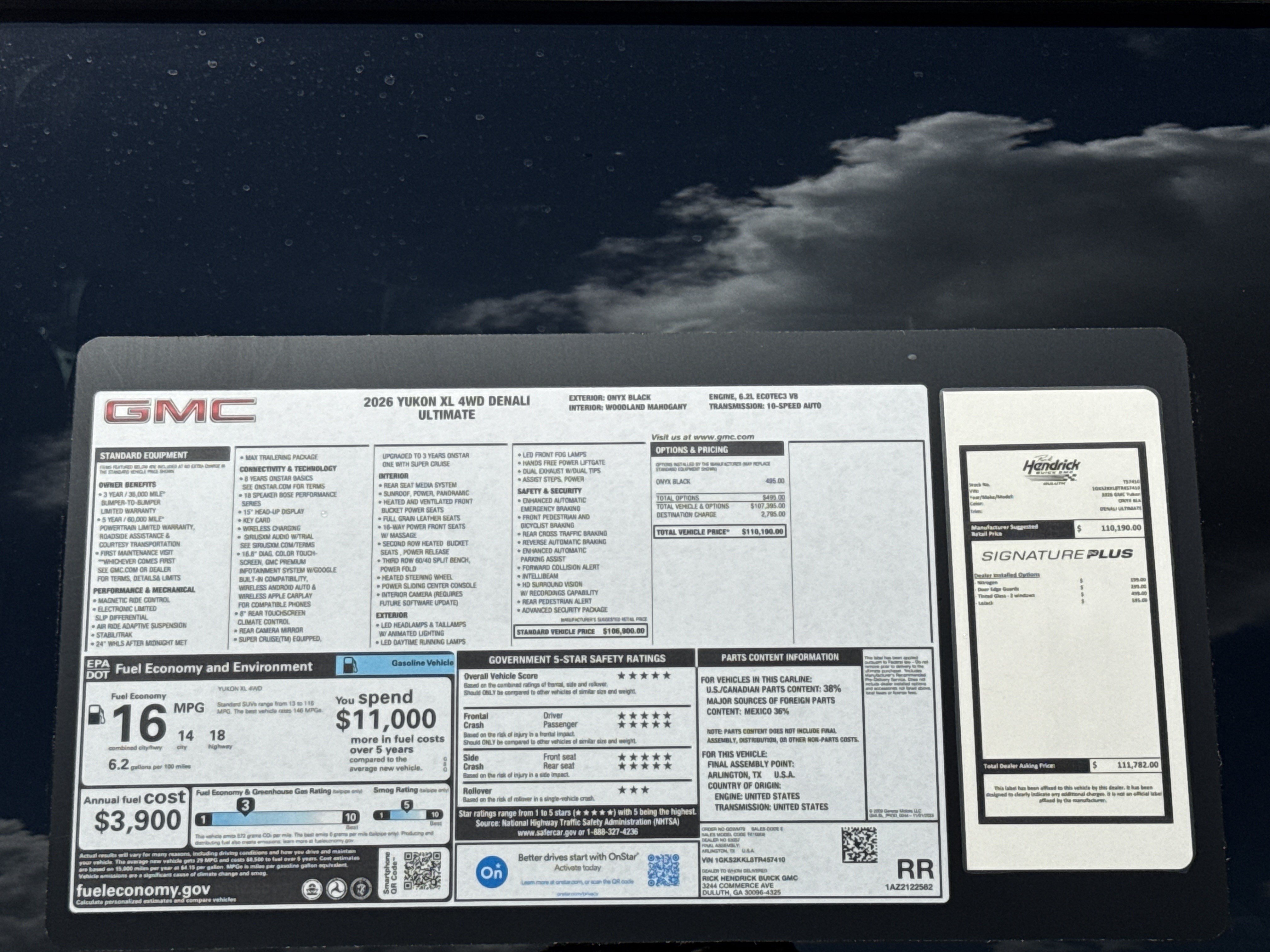Click 'Arlington, TX U.S.A.' assembly point
The height and width of the screenshot is (952, 1270).
tap(751, 775)
